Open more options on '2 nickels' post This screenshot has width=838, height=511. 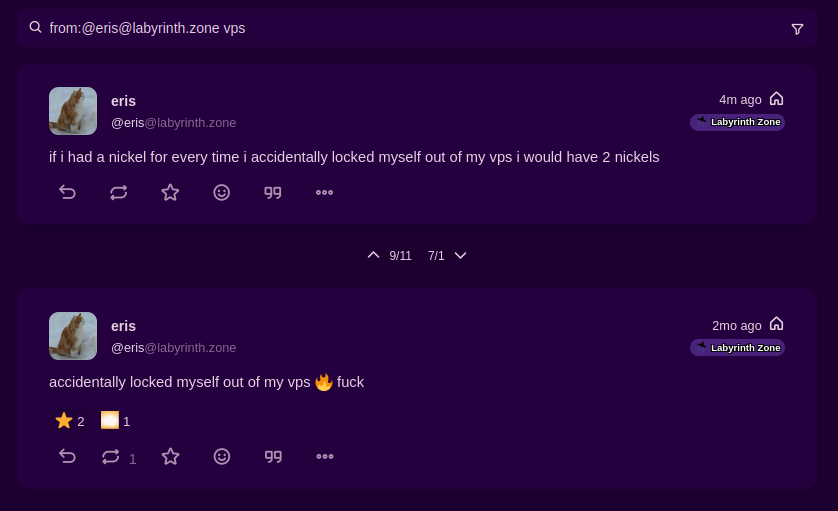click(x=324, y=192)
